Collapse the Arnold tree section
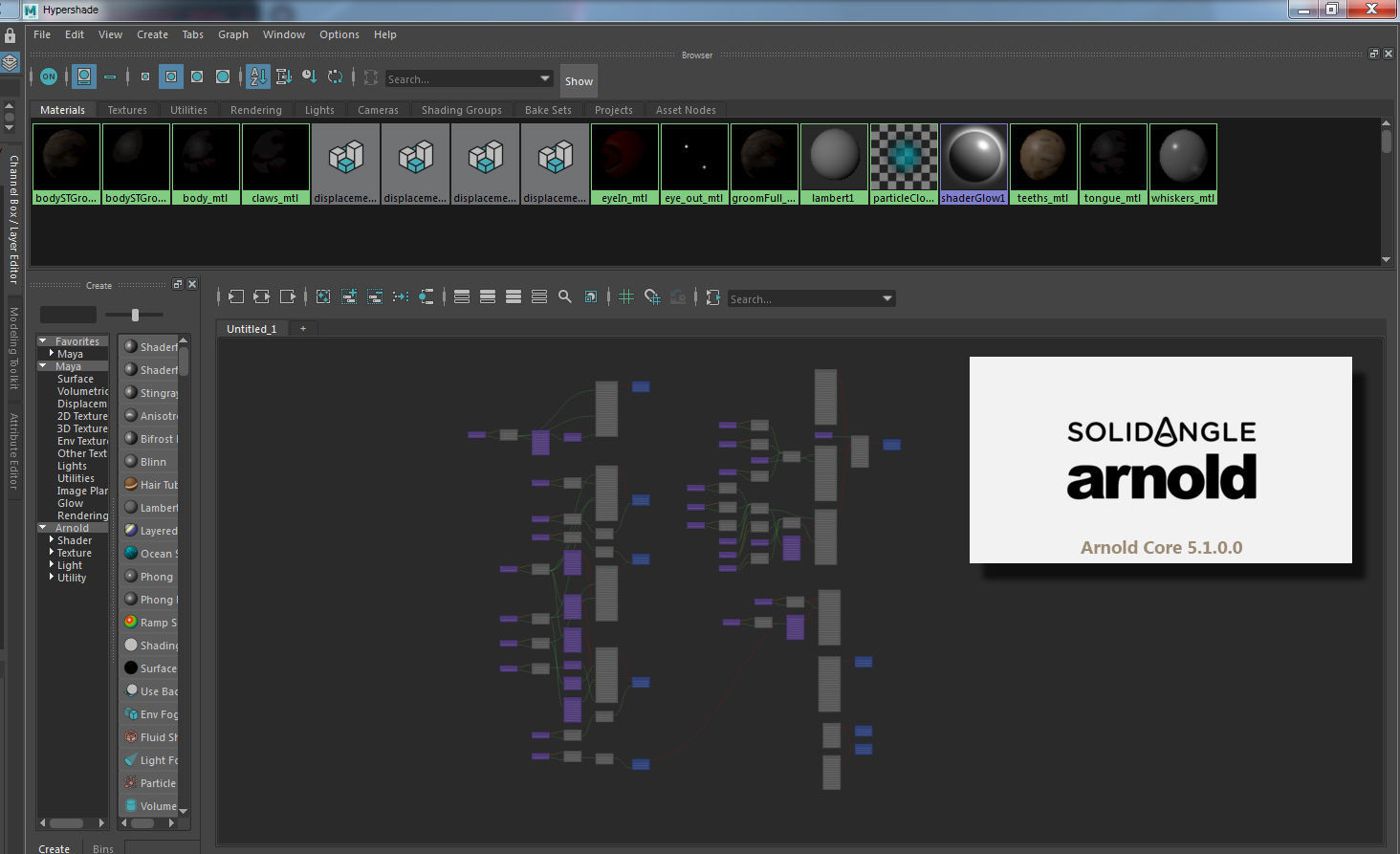The width and height of the screenshot is (1400, 854). pos(43,528)
